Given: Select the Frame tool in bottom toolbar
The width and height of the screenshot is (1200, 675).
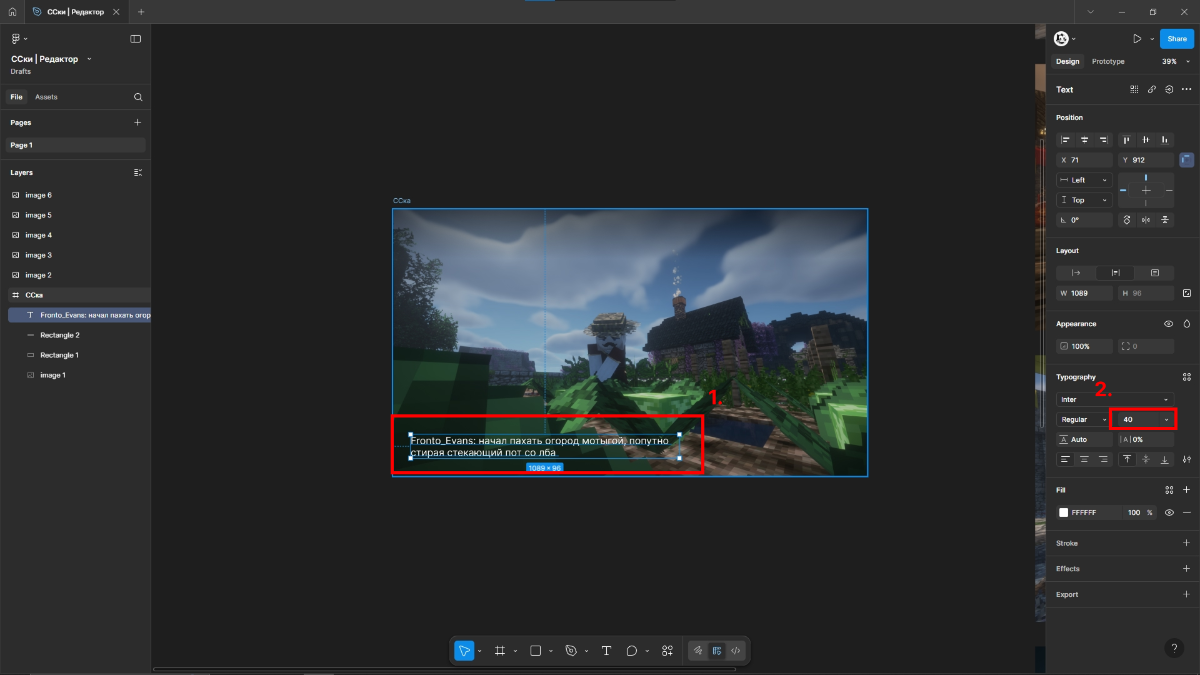Looking at the screenshot, I should [x=500, y=650].
